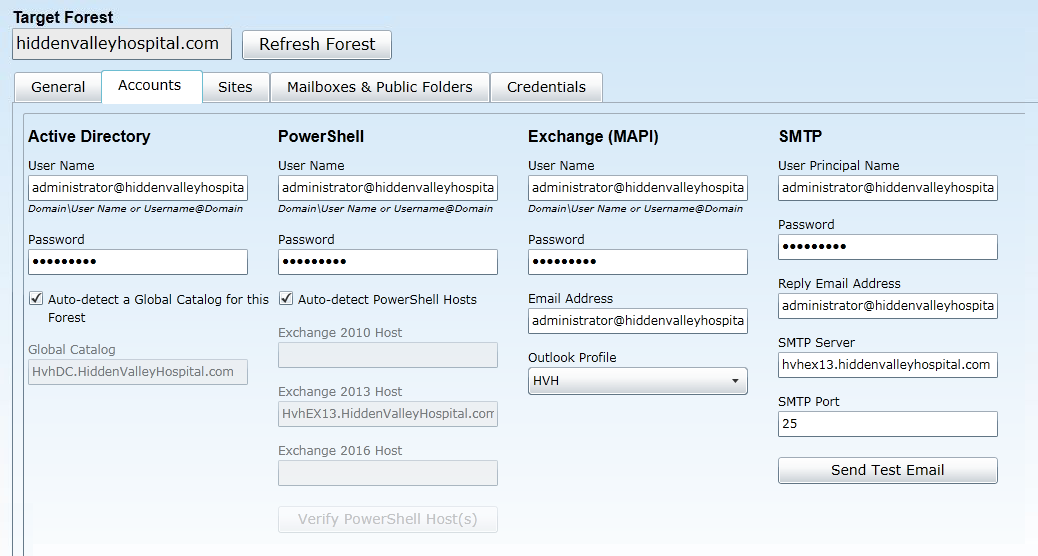Click the Refresh Forest button
Screen dimensions: 1038x556
pyautogui.click(x=317, y=44)
